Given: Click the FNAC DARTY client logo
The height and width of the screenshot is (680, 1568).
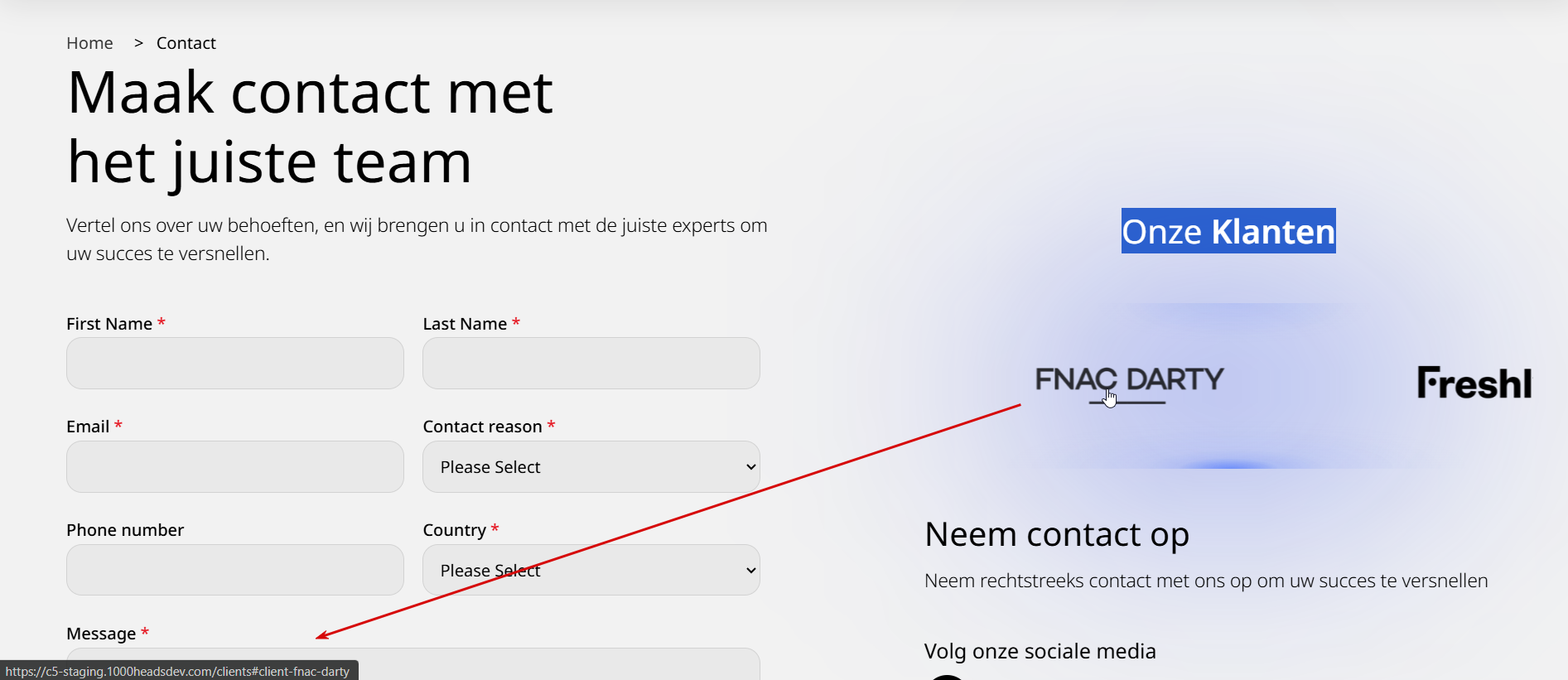Looking at the screenshot, I should coord(1129,380).
